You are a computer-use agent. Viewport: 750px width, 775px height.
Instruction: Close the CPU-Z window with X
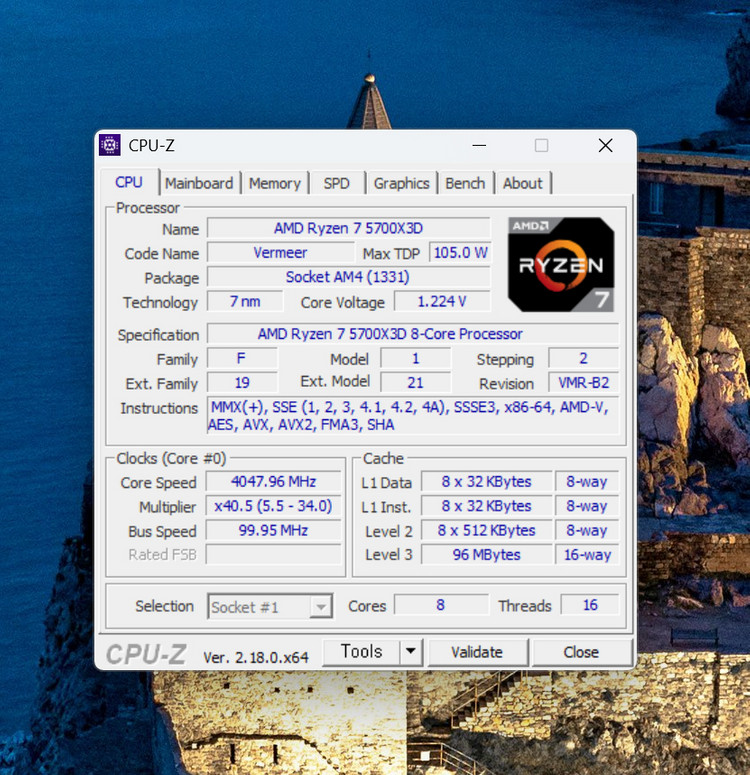(x=605, y=146)
